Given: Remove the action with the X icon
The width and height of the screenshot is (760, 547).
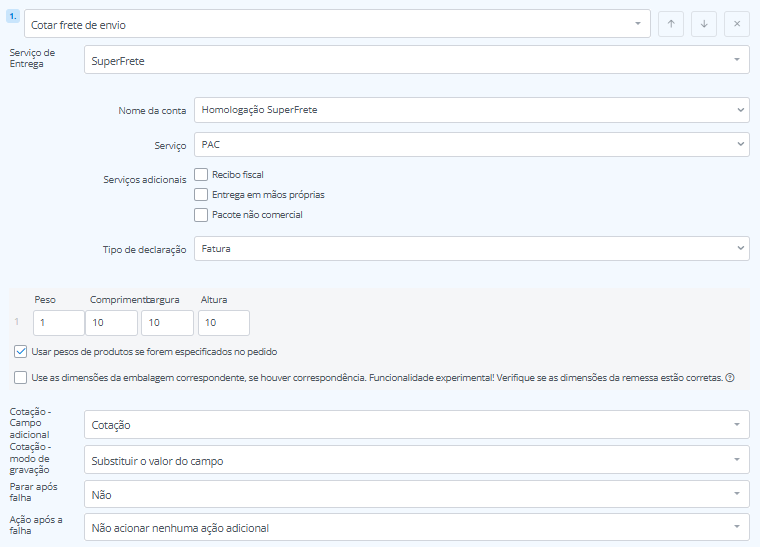Looking at the screenshot, I should 736,24.
